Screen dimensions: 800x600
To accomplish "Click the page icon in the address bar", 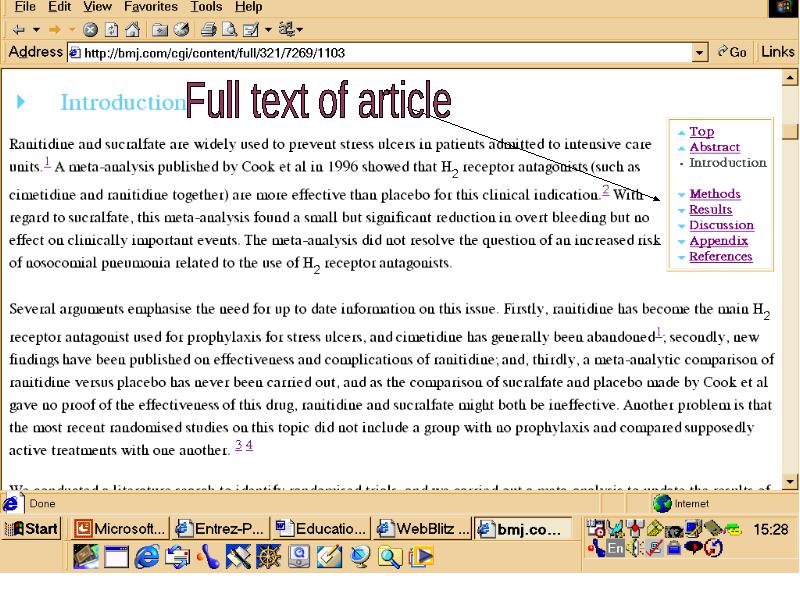I will pyautogui.click(x=75, y=53).
